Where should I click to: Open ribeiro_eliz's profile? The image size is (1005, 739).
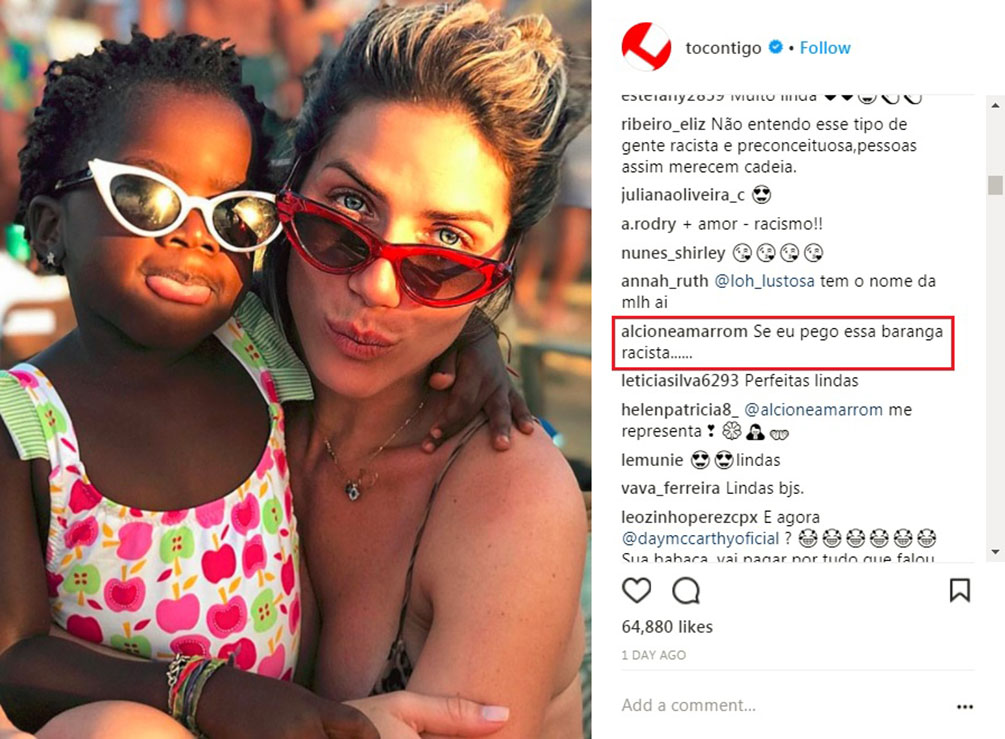pyautogui.click(x=663, y=124)
